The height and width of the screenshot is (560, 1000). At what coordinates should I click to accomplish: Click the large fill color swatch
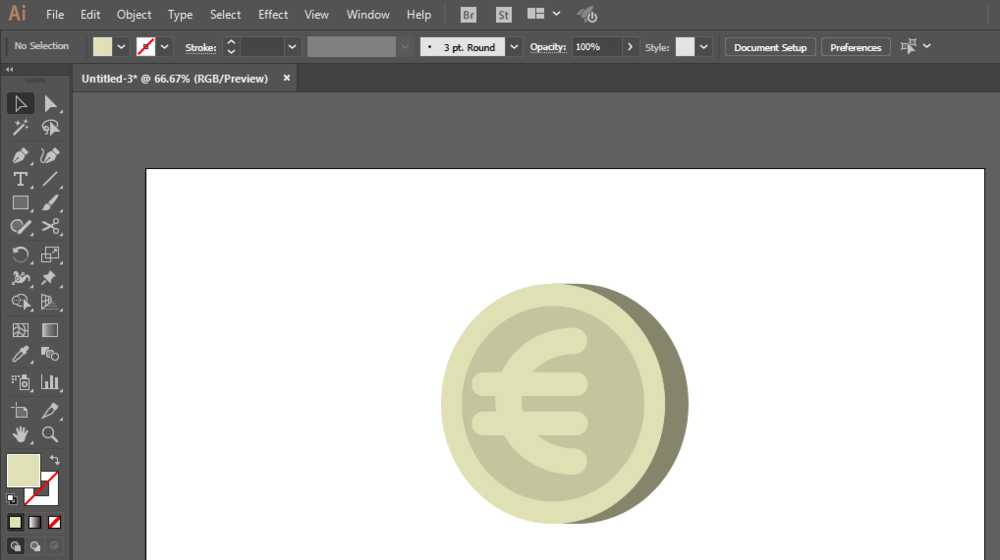pos(24,471)
